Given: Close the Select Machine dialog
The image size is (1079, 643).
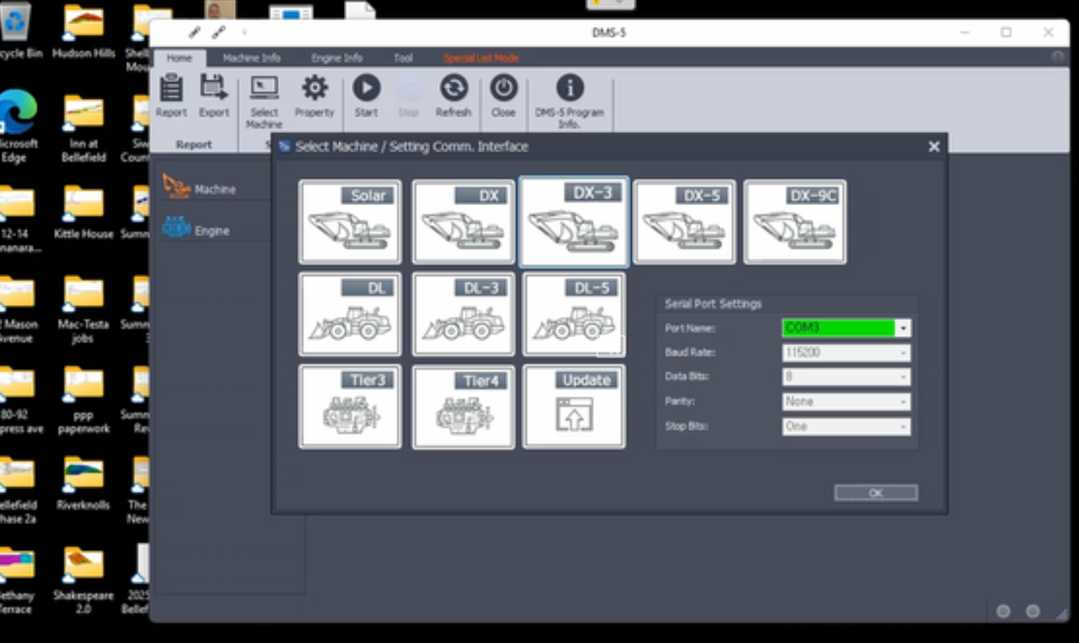Looking at the screenshot, I should pyautogui.click(x=933, y=147).
